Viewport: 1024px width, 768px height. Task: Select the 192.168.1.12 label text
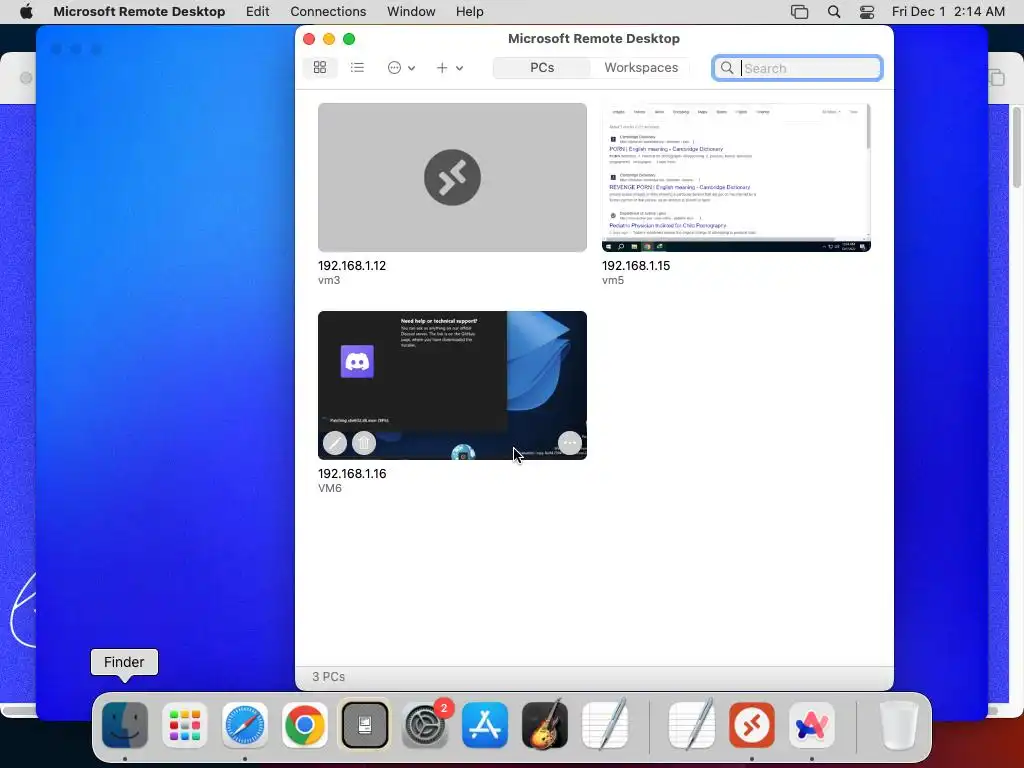352,266
